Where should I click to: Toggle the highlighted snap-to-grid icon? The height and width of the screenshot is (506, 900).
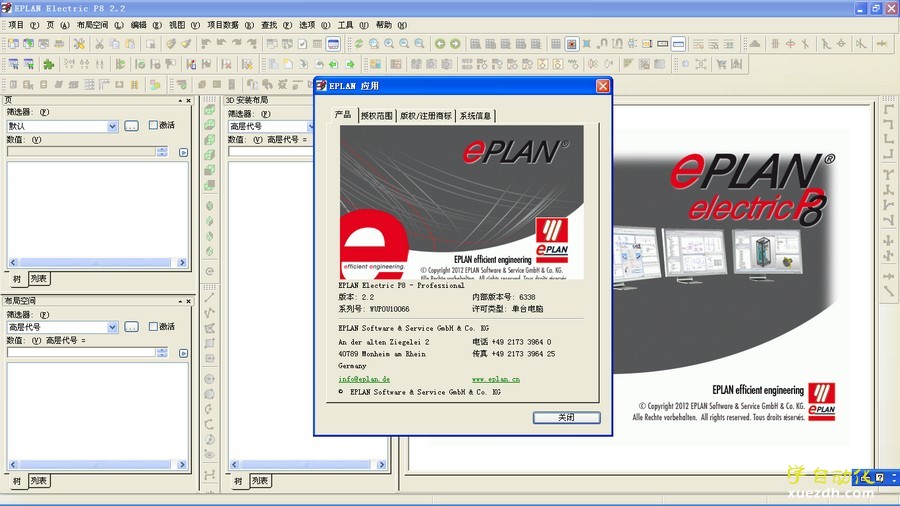(x=572, y=44)
